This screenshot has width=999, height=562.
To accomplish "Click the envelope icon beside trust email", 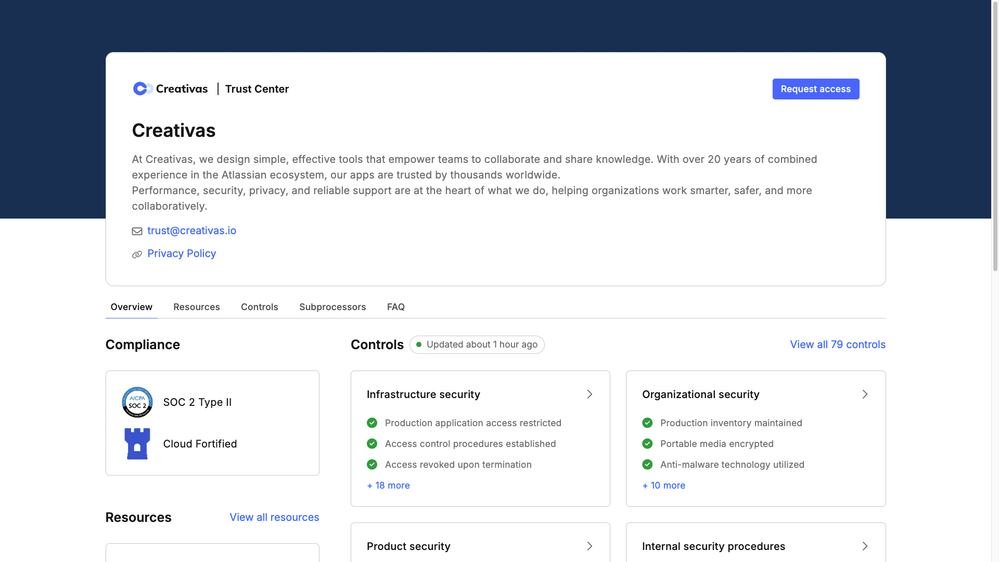I will 137,231.
